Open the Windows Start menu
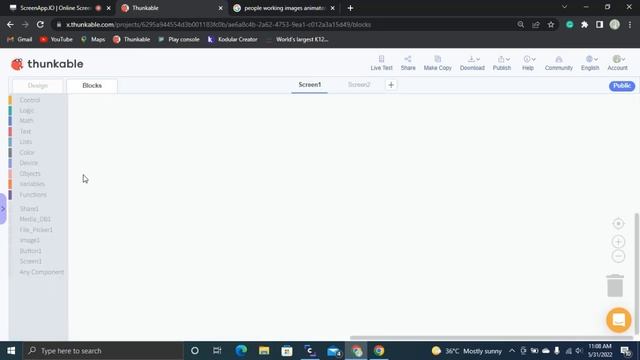Image resolution: width=640 pixels, height=360 pixels. 11,351
